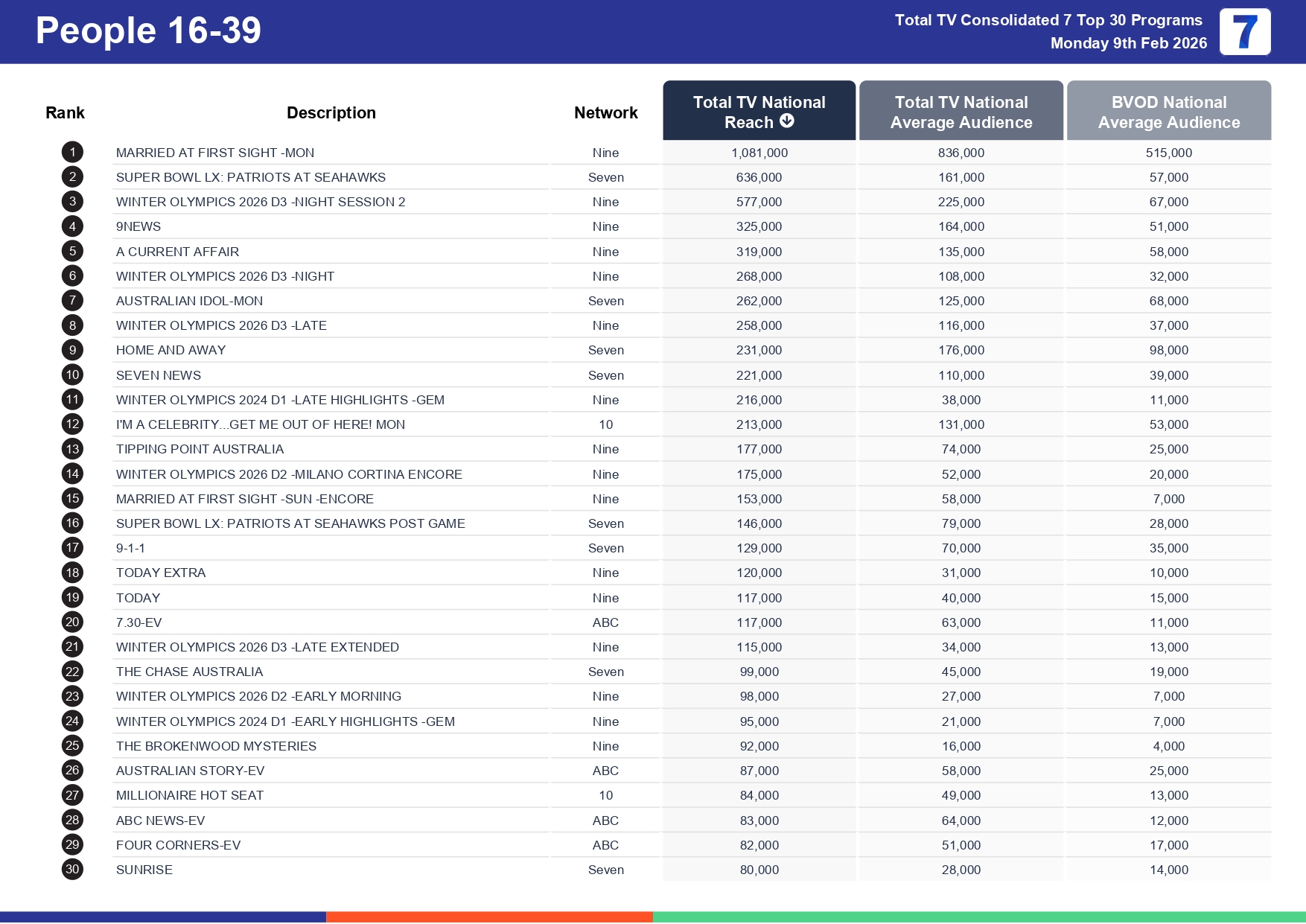
Task: Click the rank 20 badge beside 7.30-EV
Action: (x=72, y=622)
